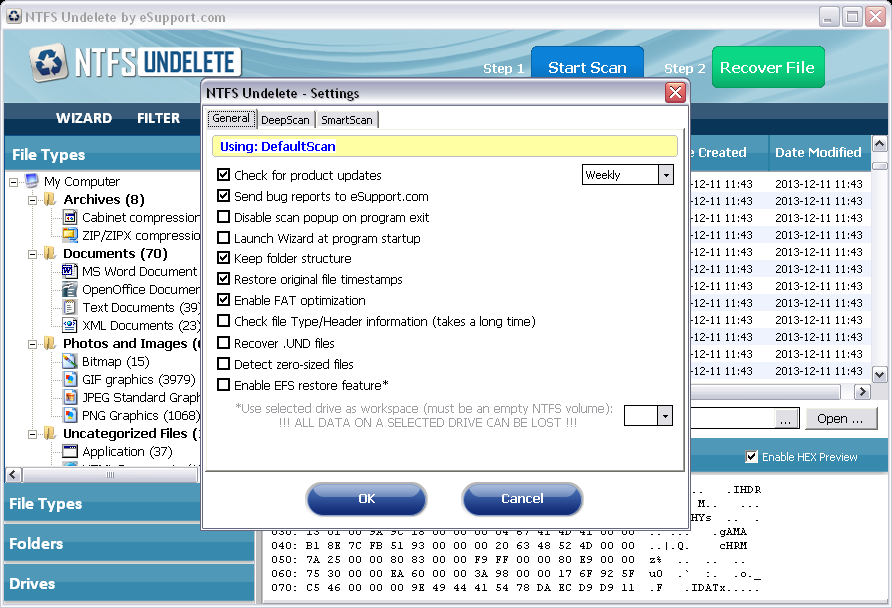Image resolution: width=892 pixels, height=608 pixels.
Task: Open the FILTER menu
Action: (x=158, y=118)
